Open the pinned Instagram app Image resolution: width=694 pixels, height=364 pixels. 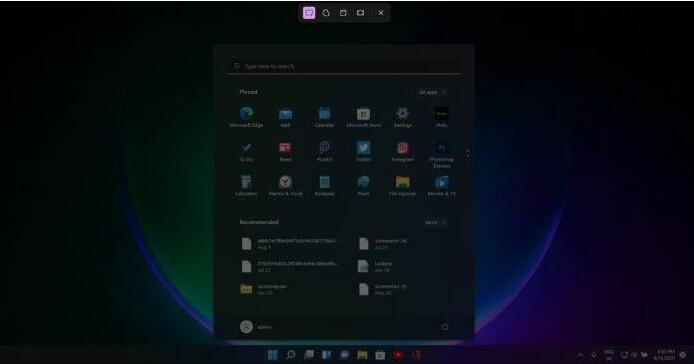click(402, 152)
